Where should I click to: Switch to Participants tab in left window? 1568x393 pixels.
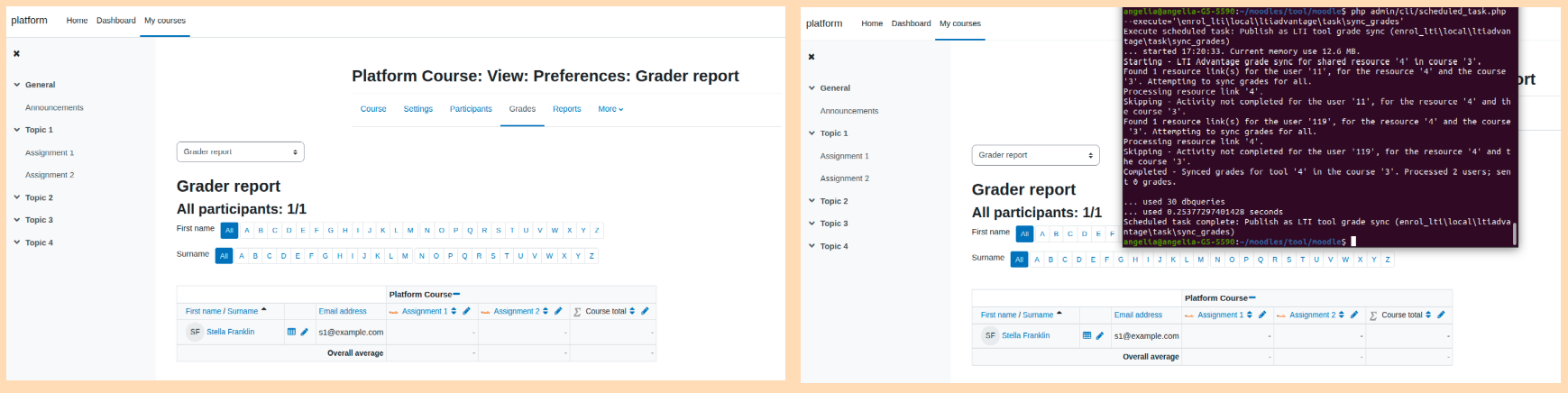(471, 109)
